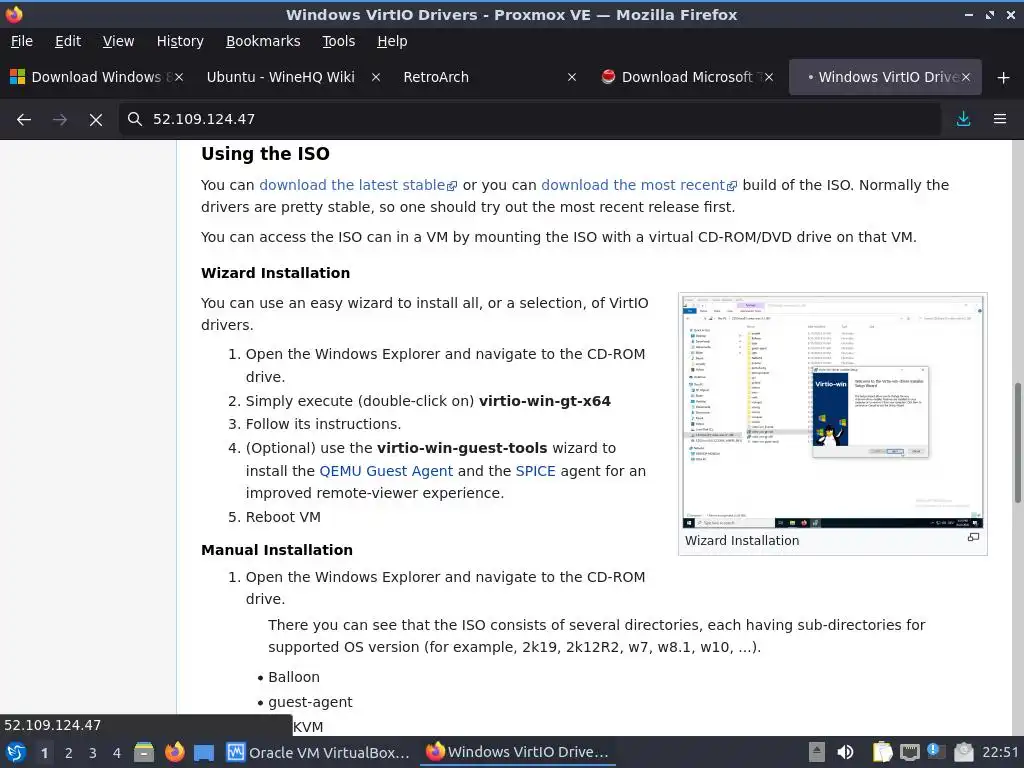Screen dimensions: 1024x768
Task: Enlarge the Wizard Installation thumbnail icon
Action: [x=973, y=537]
